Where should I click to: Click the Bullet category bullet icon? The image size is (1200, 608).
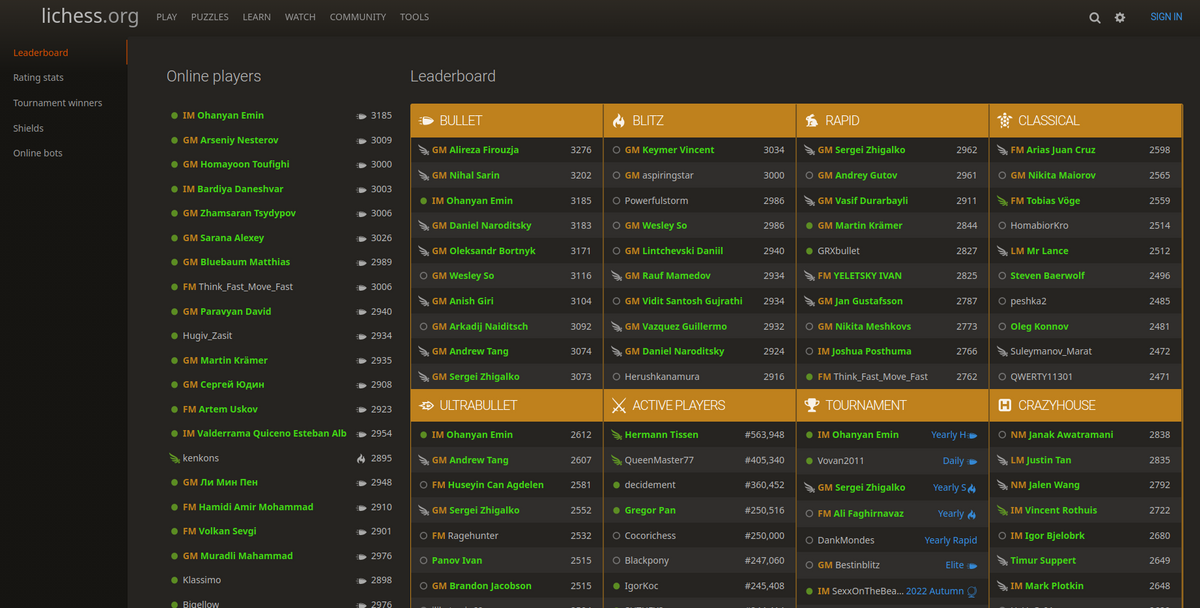pyautogui.click(x=426, y=121)
